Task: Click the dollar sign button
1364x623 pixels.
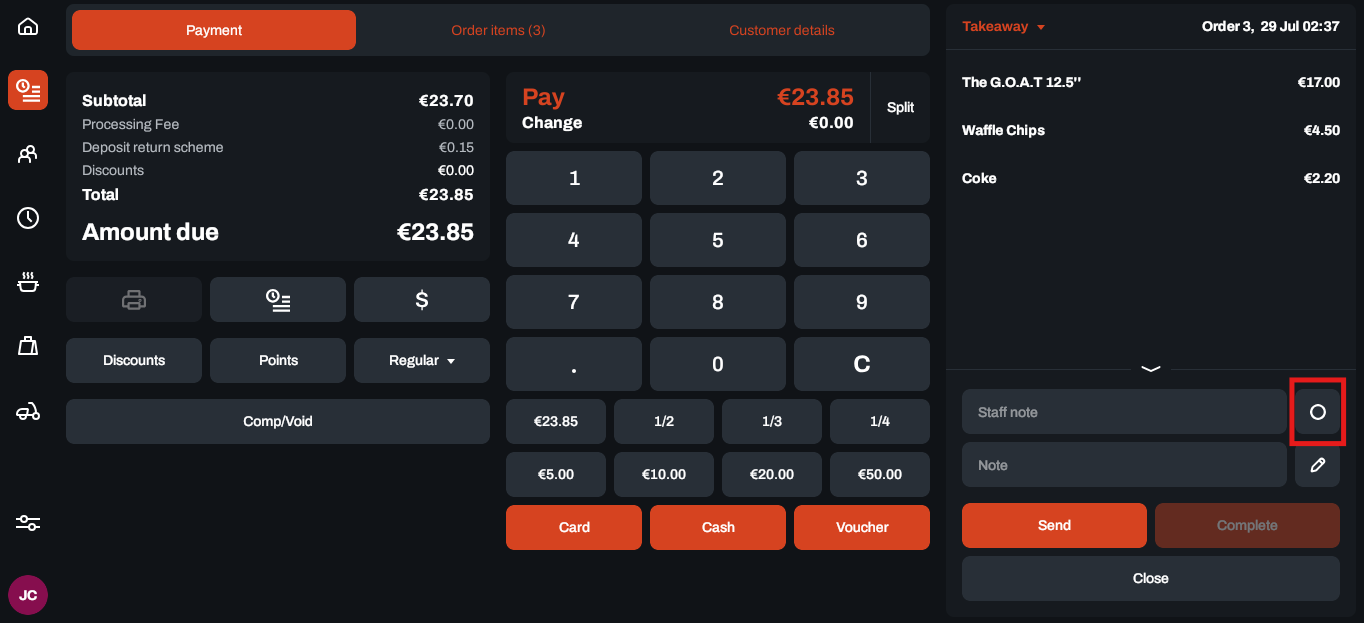Action: tap(422, 300)
